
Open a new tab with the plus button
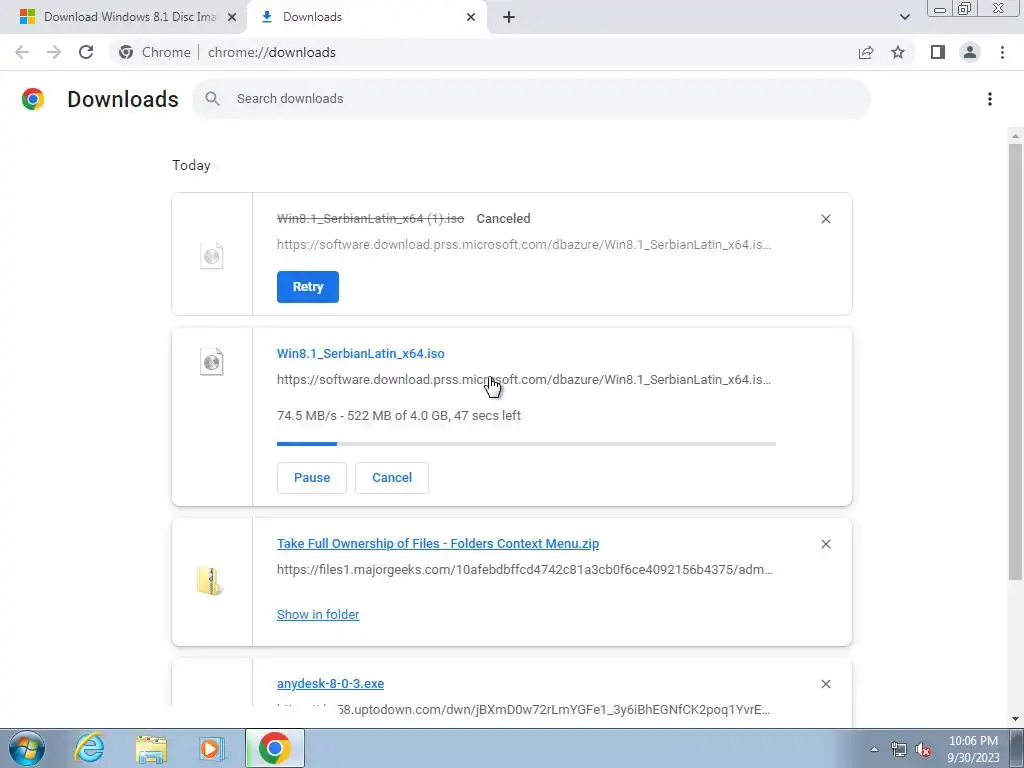click(509, 17)
